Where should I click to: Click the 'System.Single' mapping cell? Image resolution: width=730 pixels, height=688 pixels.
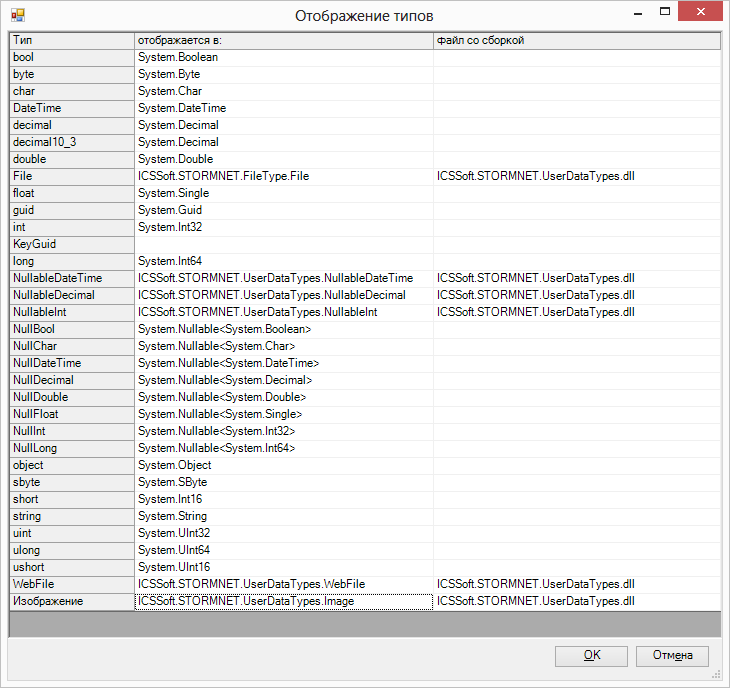(x=284, y=193)
